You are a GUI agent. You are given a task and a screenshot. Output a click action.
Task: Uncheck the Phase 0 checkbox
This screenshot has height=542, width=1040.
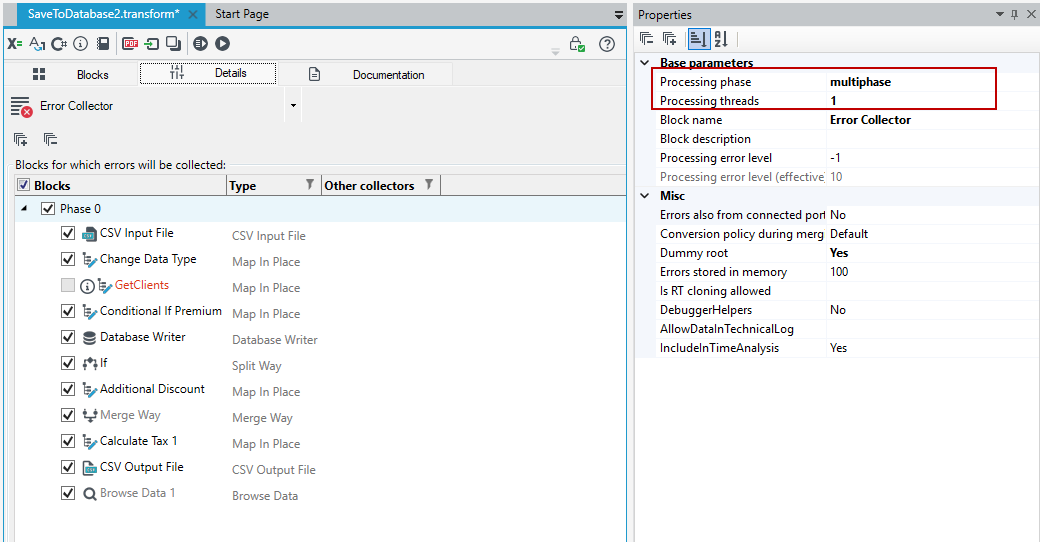(47, 209)
